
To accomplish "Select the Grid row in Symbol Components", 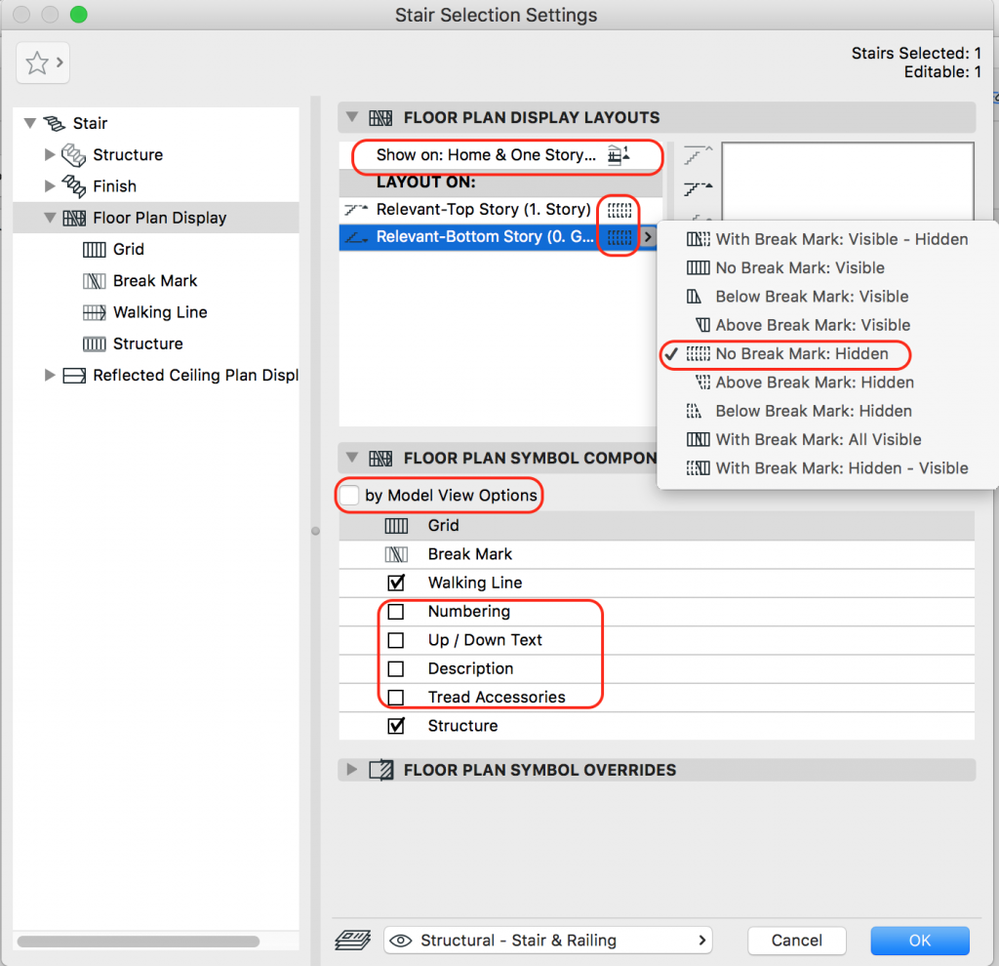I will 656,526.
